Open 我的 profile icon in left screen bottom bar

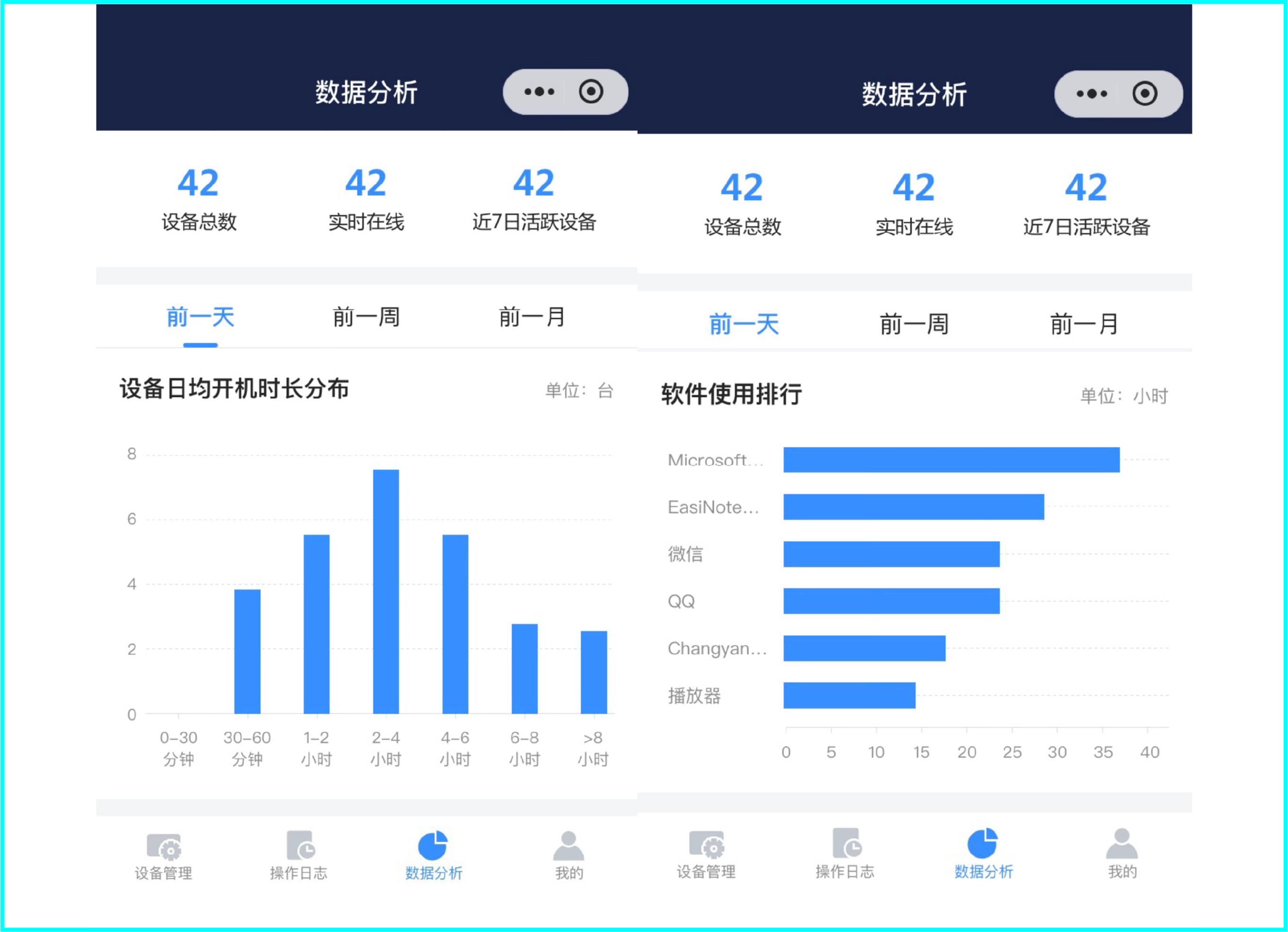point(568,846)
